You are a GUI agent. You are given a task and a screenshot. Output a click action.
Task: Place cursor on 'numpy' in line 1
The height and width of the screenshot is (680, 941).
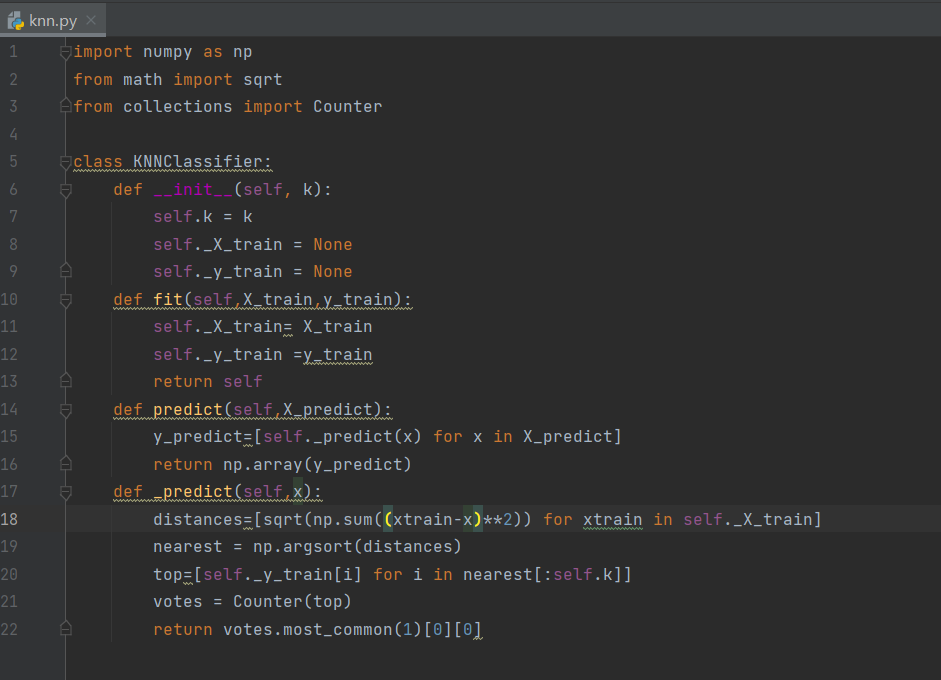pos(167,52)
